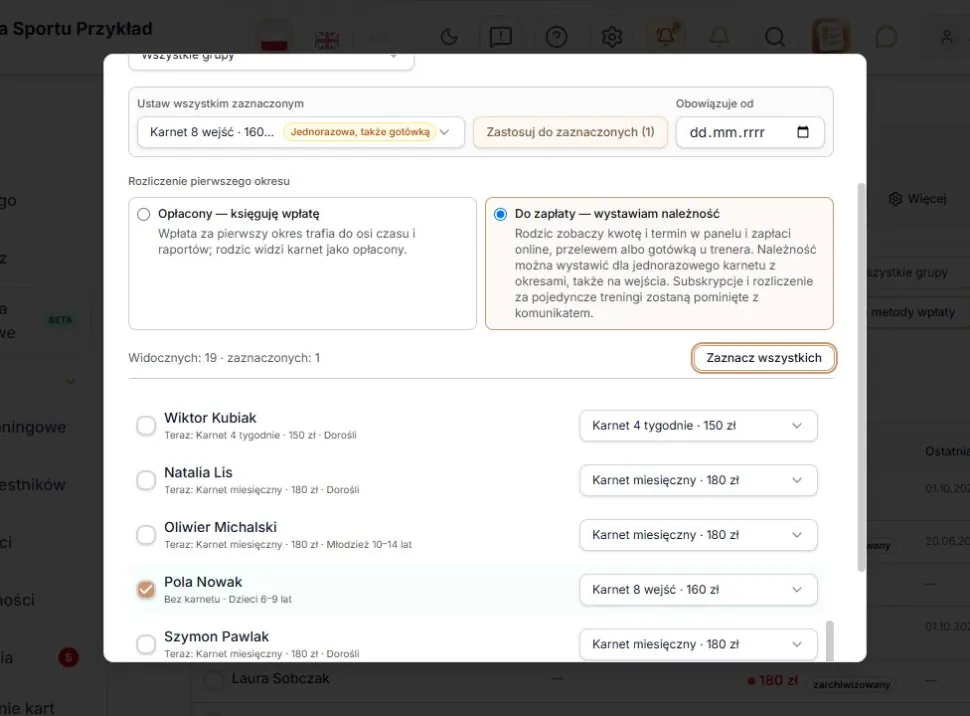Open the calendar picker icon in the date field

tap(803, 132)
